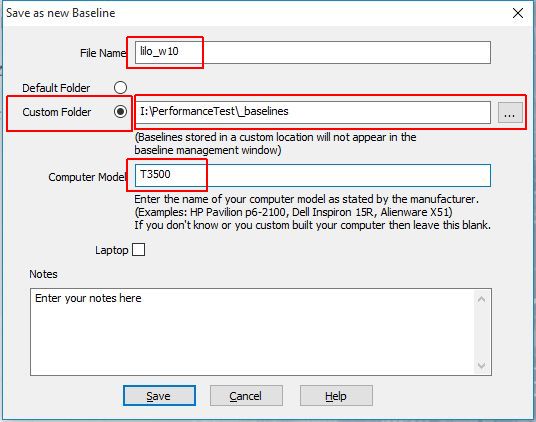
Task: Click the Custom Folder label text
Action: (57, 112)
